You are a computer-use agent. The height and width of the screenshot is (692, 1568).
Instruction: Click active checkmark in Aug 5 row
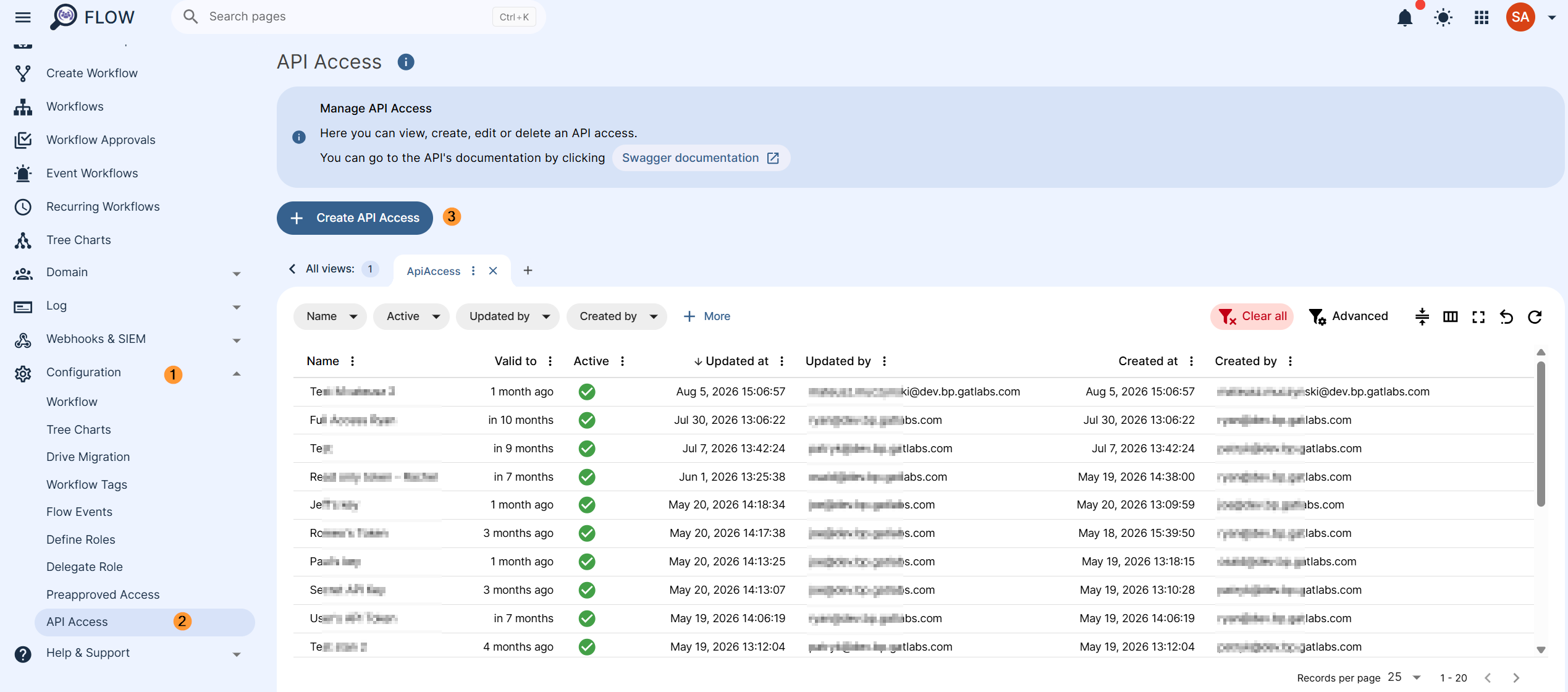[587, 392]
